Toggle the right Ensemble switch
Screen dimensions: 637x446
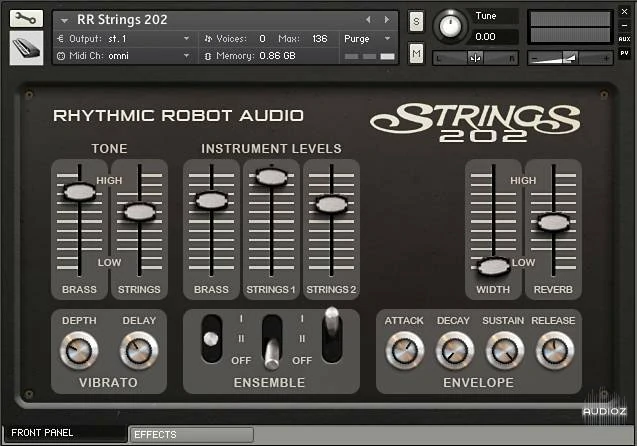[x=332, y=334]
